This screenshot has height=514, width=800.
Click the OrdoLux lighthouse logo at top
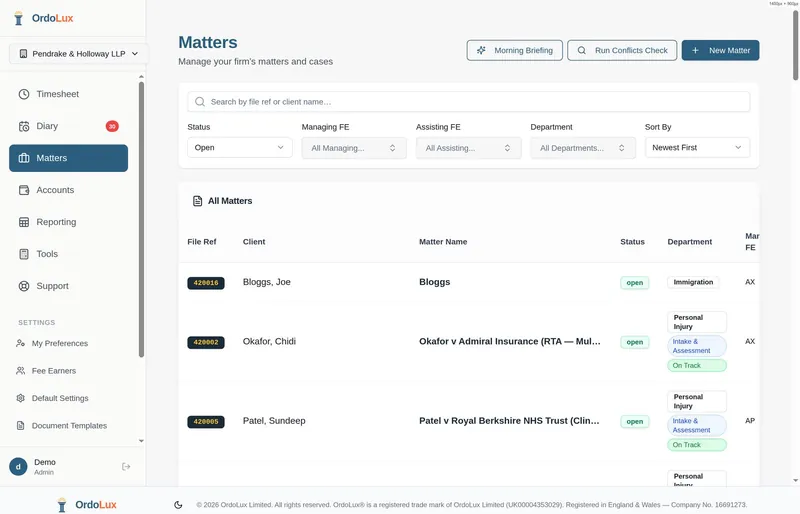click(18, 18)
